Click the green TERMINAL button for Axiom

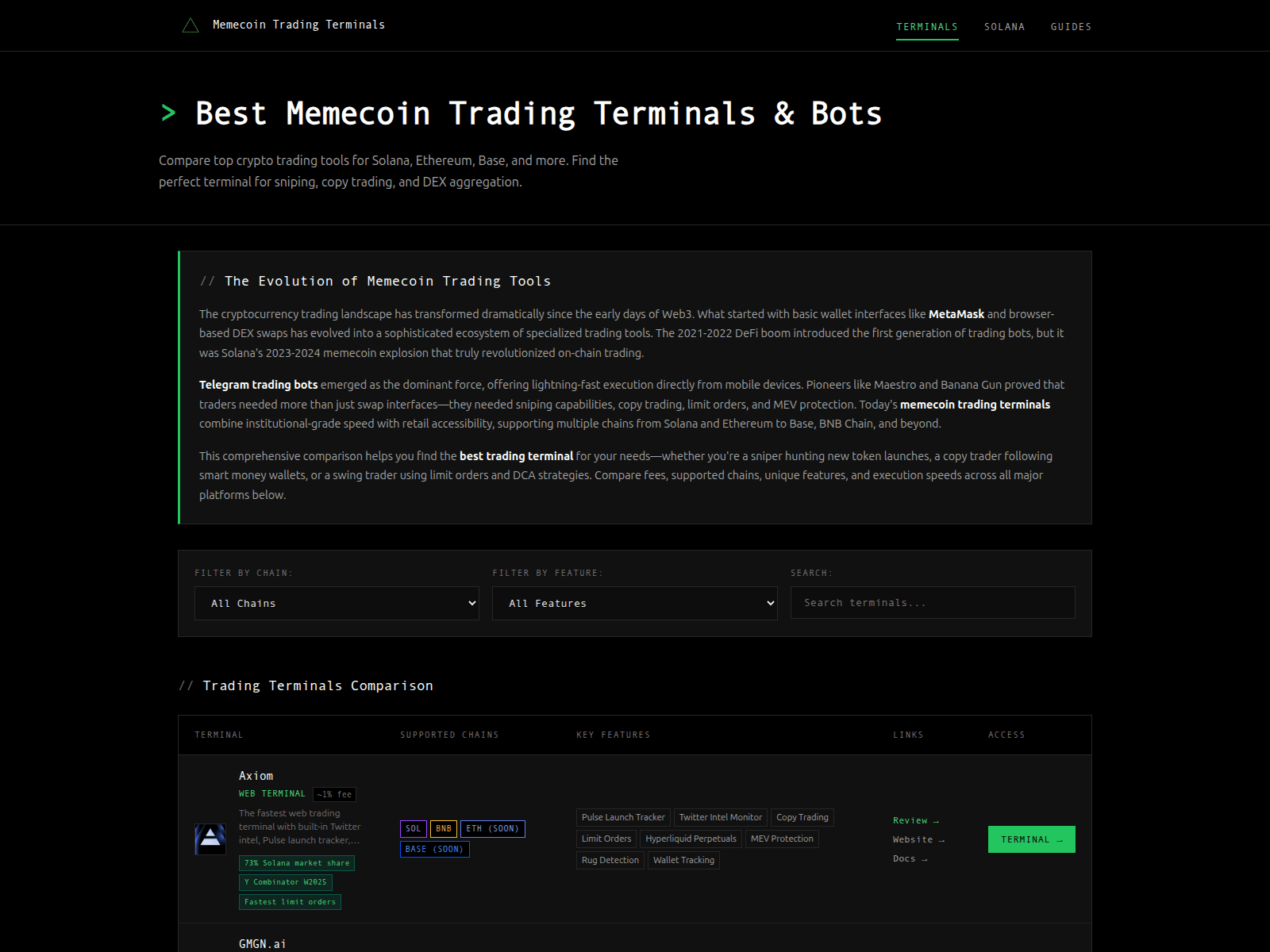(x=1031, y=839)
